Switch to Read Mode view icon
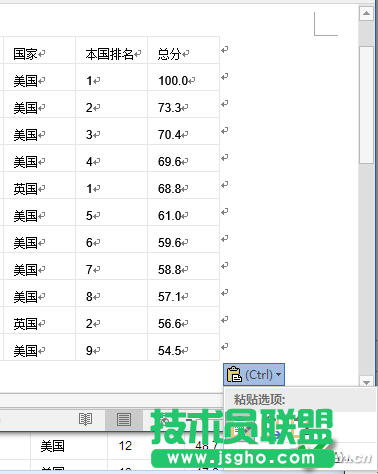Screen dimensions: 378x474 (x=85, y=419)
